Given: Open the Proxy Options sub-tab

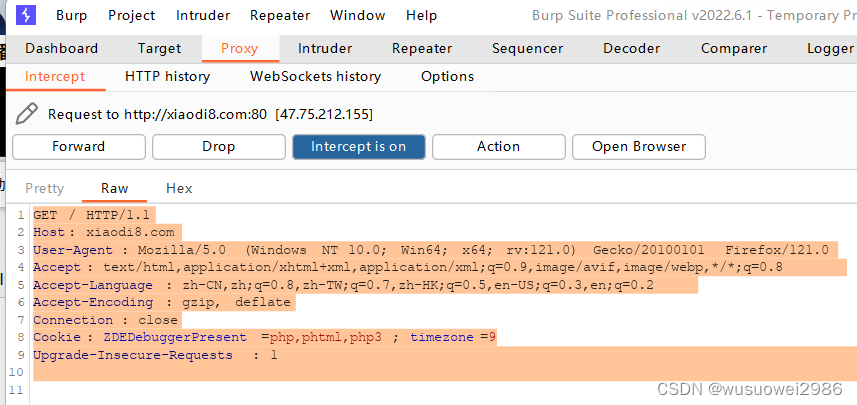Looking at the screenshot, I should coord(447,76).
